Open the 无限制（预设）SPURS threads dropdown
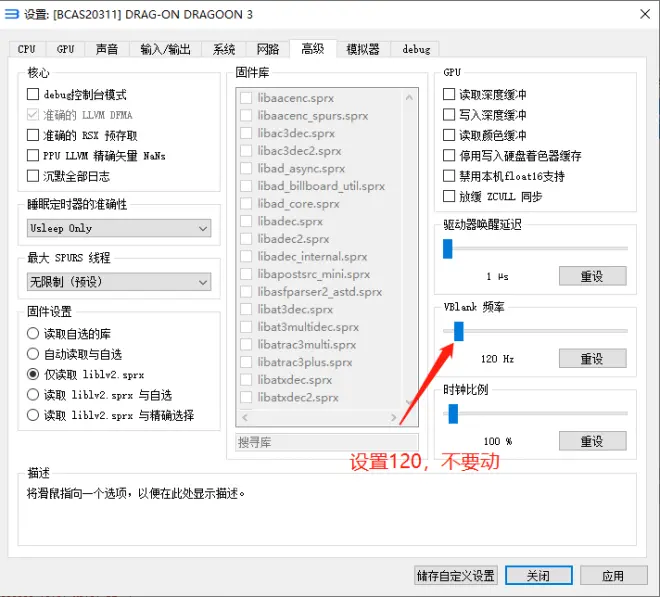Image resolution: width=660 pixels, height=597 pixels. [x=119, y=282]
